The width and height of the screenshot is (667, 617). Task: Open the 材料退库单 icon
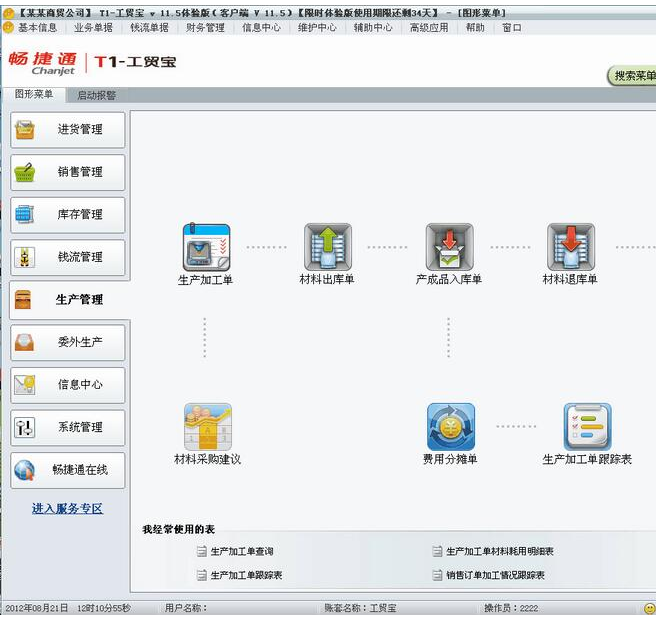[x=570, y=247]
